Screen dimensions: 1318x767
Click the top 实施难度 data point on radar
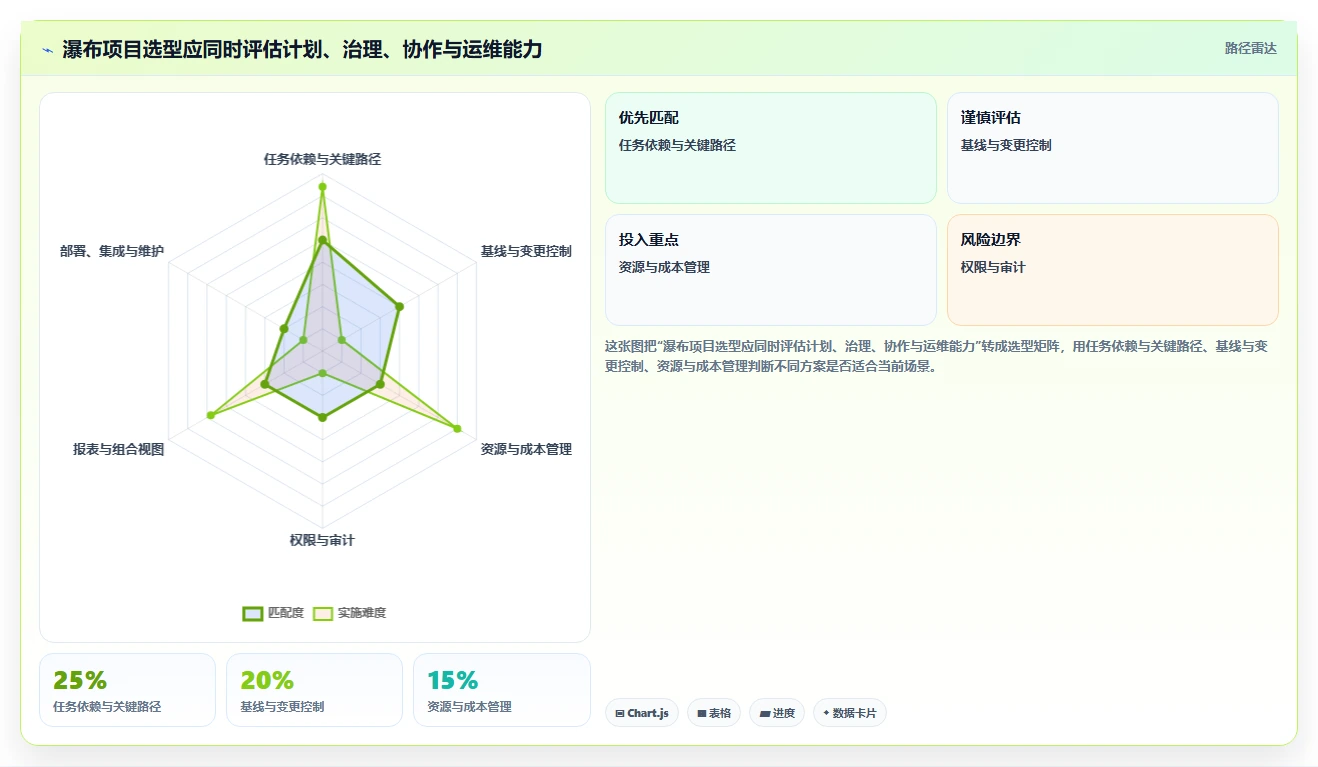[322, 187]
